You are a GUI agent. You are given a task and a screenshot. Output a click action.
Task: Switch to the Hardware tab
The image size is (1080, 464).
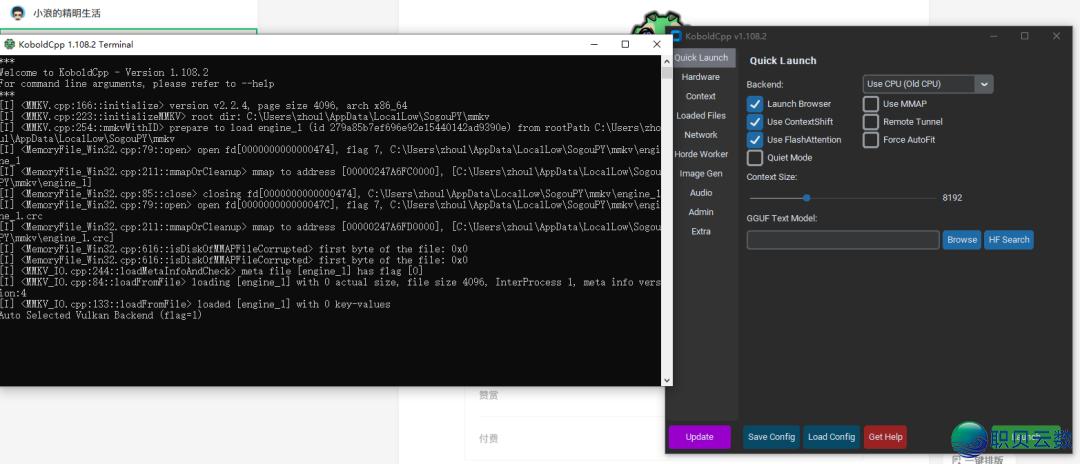[700, 77]
